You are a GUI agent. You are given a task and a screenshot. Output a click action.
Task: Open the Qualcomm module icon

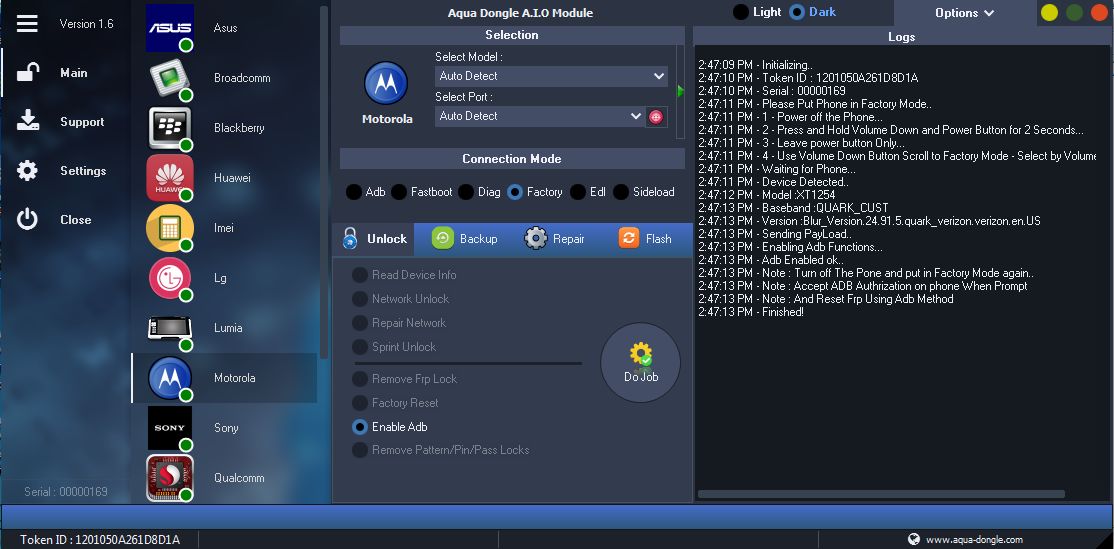click(x=170, y=478)
